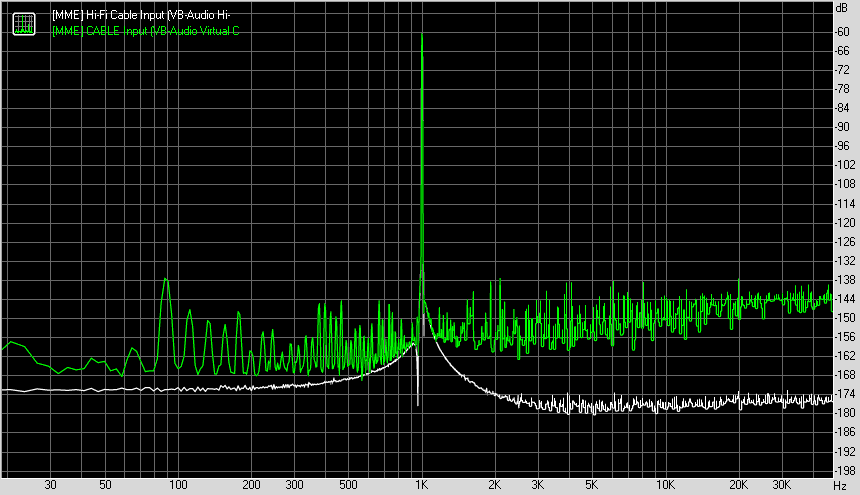Click the -144 dB axis label
Screen dimensions: 860x495
coord(845,299)
